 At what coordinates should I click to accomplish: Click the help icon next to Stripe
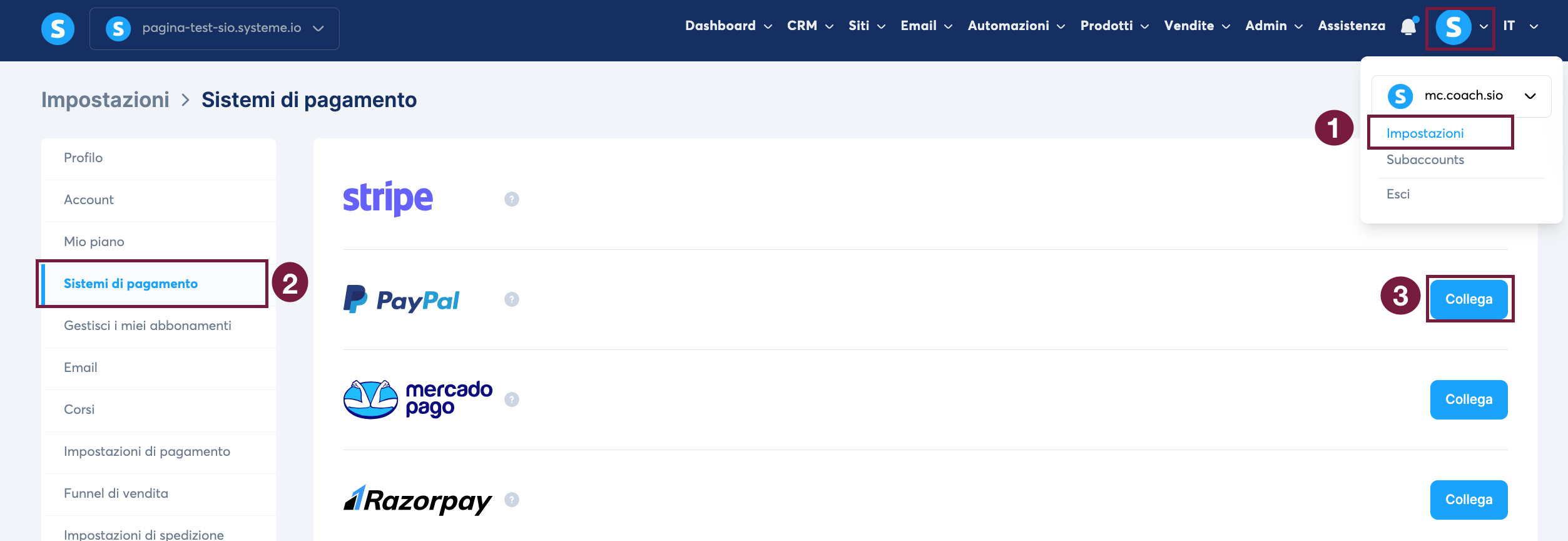click(512, 199)
